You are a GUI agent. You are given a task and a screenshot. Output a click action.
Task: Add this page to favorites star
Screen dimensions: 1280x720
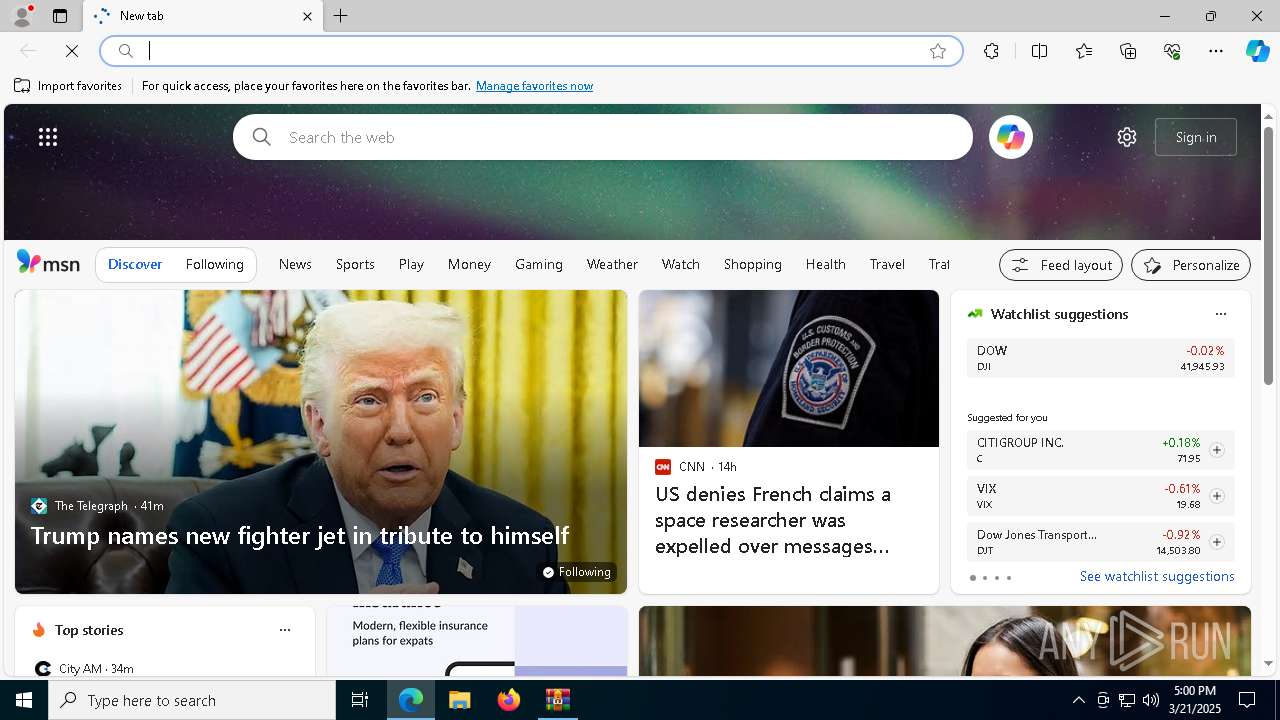(937, 51)
